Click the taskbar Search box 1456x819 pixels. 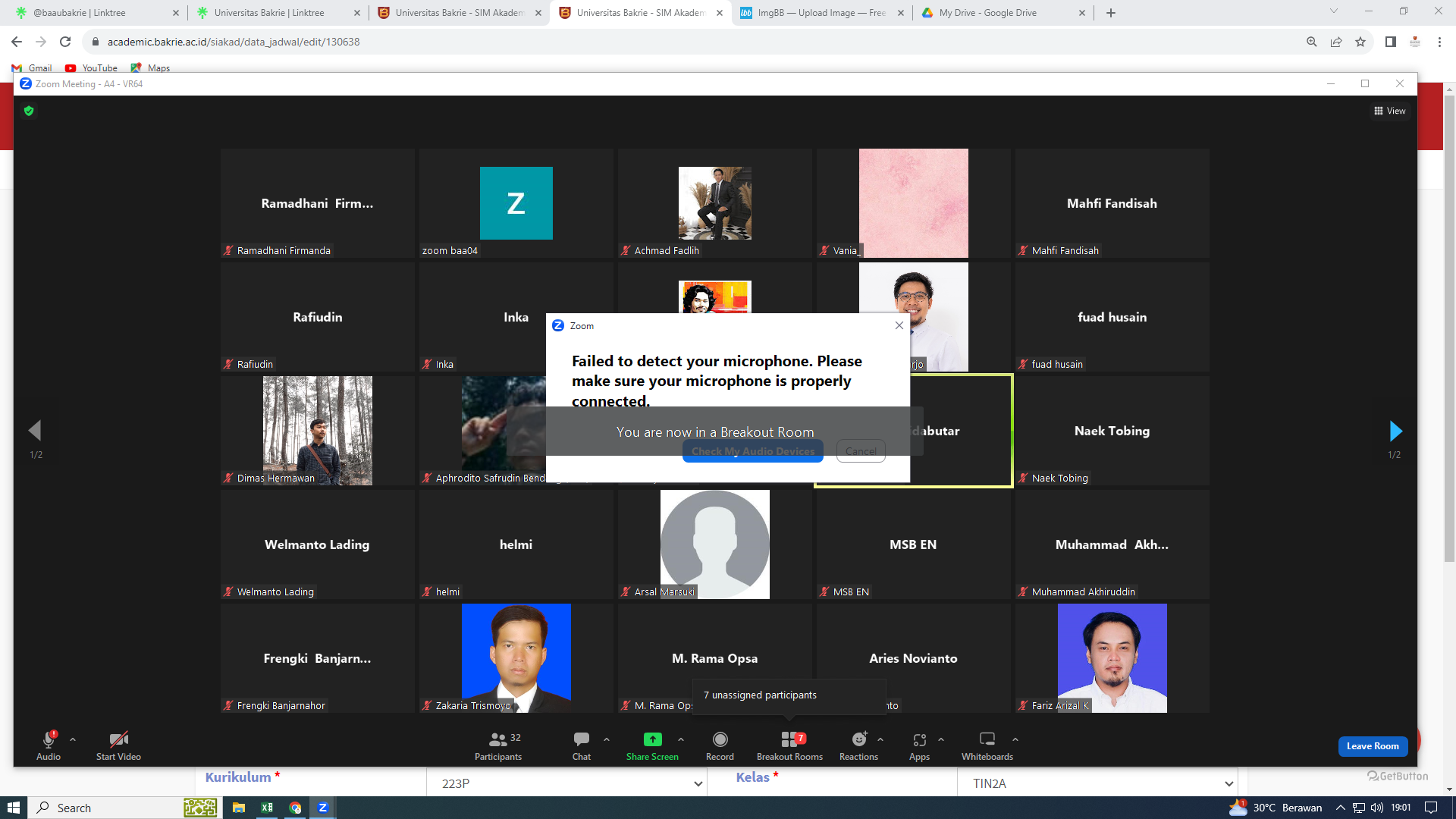(125, 808)
